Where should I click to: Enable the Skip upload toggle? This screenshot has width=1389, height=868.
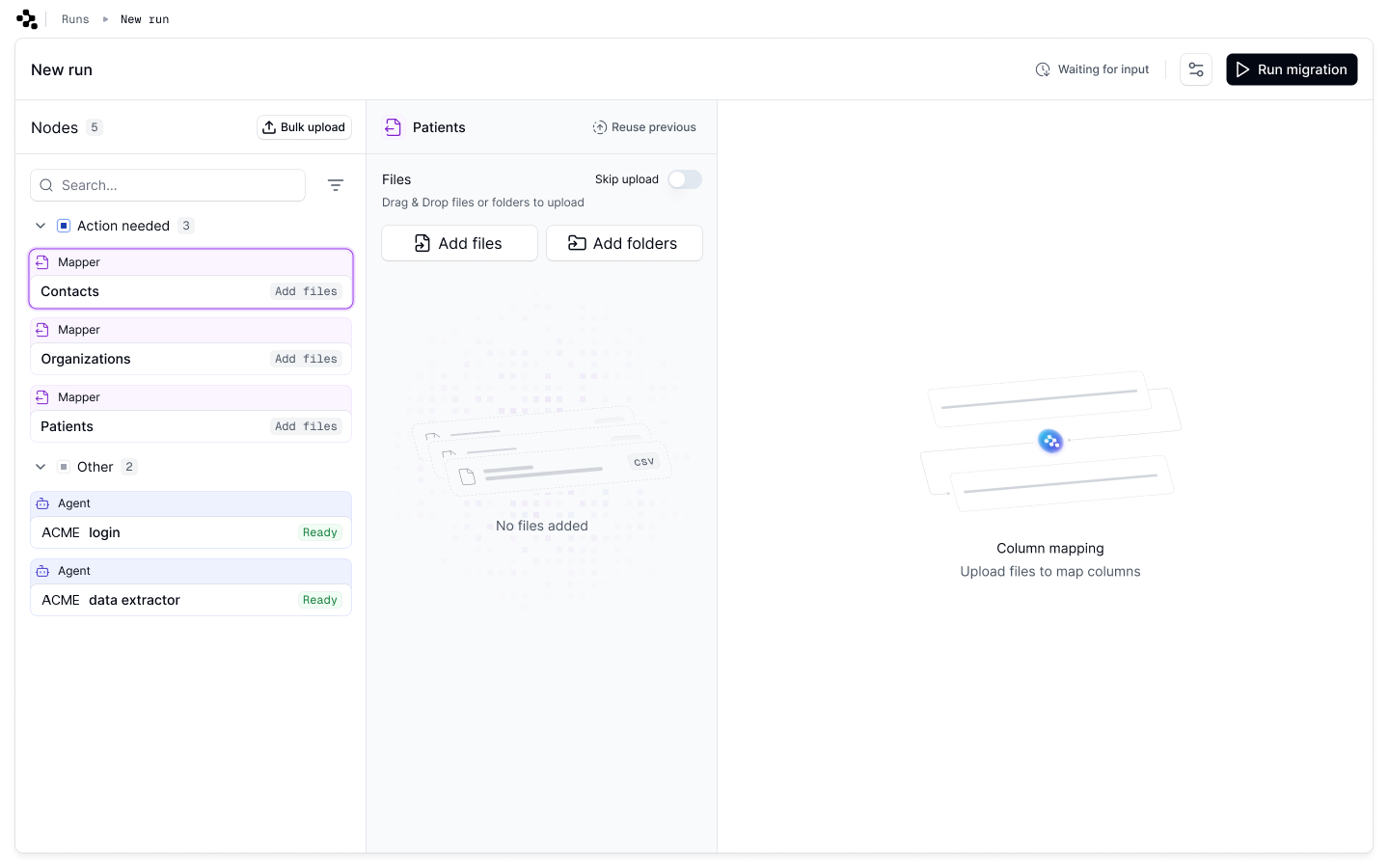(684, 179)
